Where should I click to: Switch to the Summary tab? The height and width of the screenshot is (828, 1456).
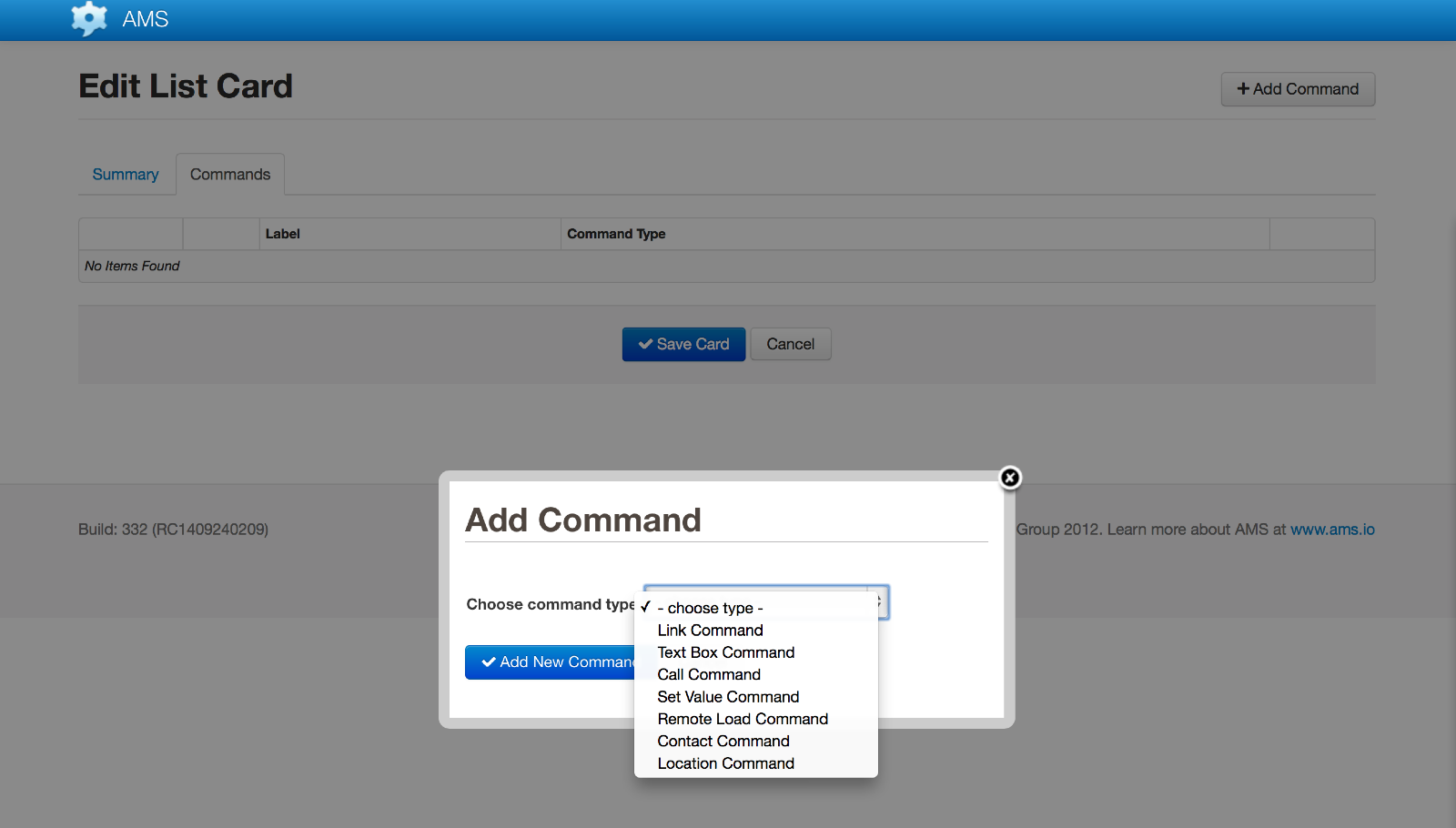click(126, 174)
